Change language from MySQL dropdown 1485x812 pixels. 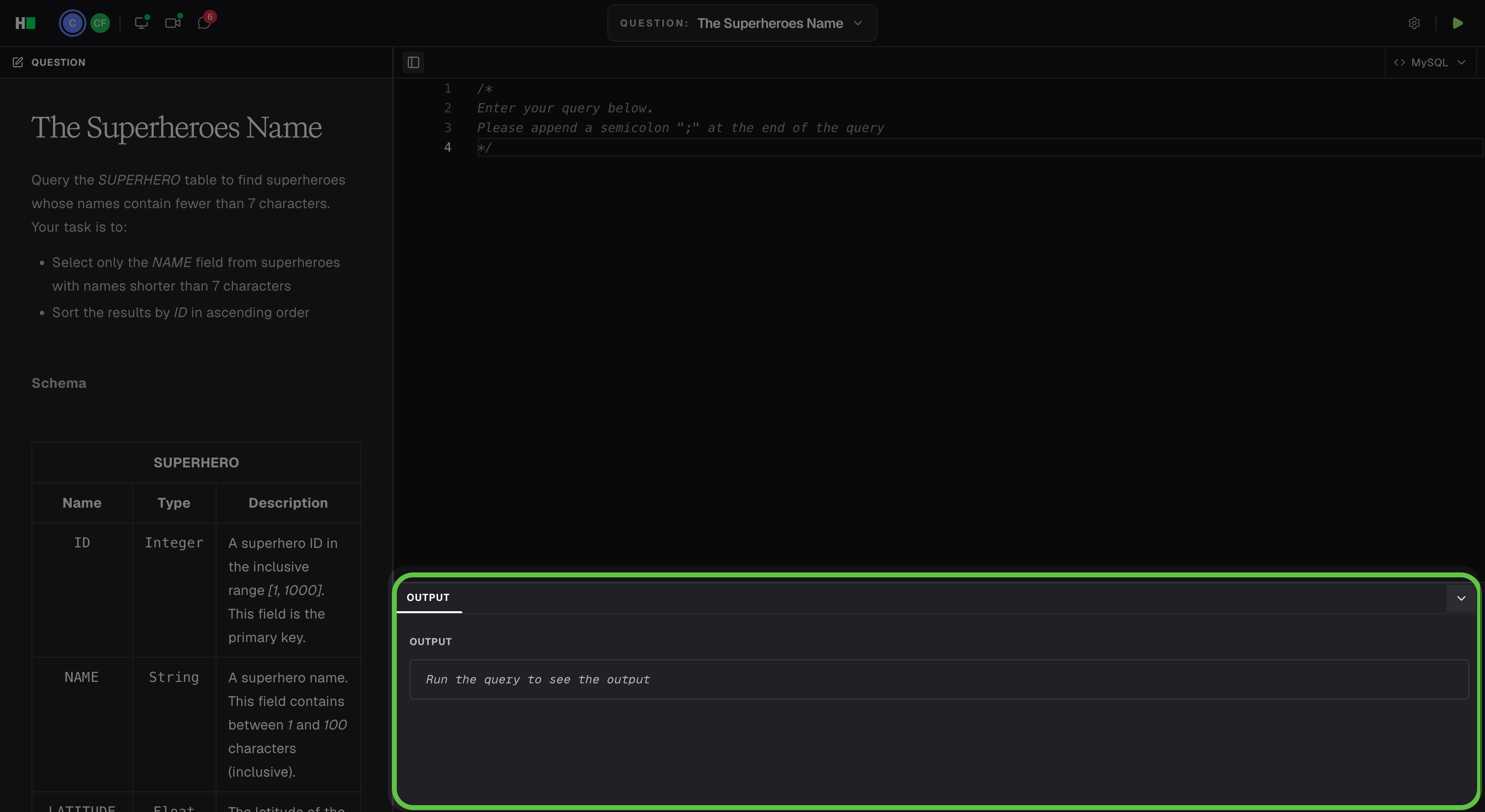coord(1430,62)
